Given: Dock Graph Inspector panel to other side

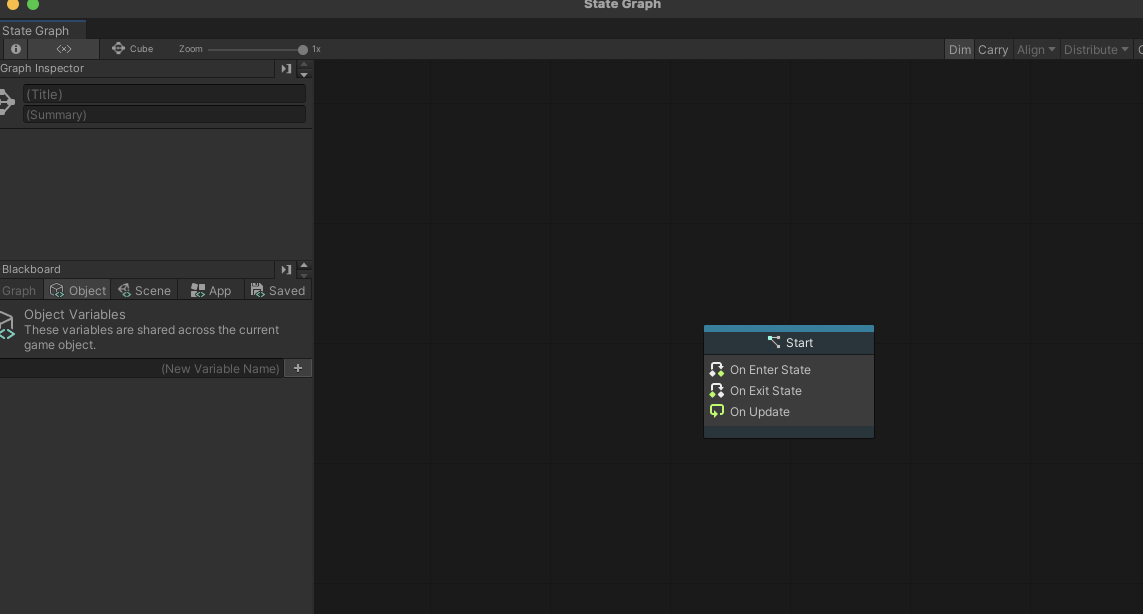Looking at the screenshot, I should [x=286, y=69].
